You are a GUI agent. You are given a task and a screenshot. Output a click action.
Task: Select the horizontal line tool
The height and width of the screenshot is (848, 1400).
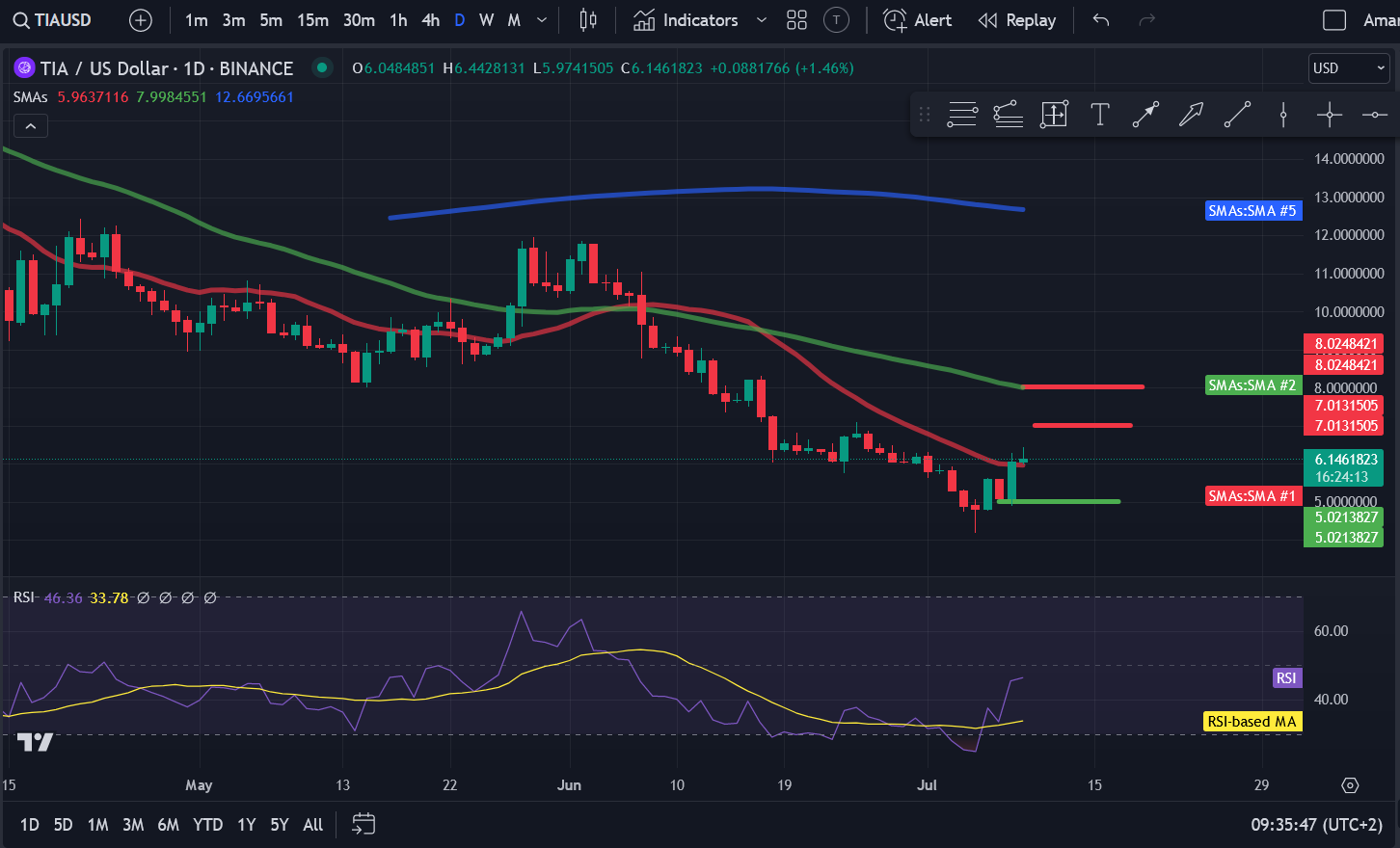click(x=1375, y=115)
